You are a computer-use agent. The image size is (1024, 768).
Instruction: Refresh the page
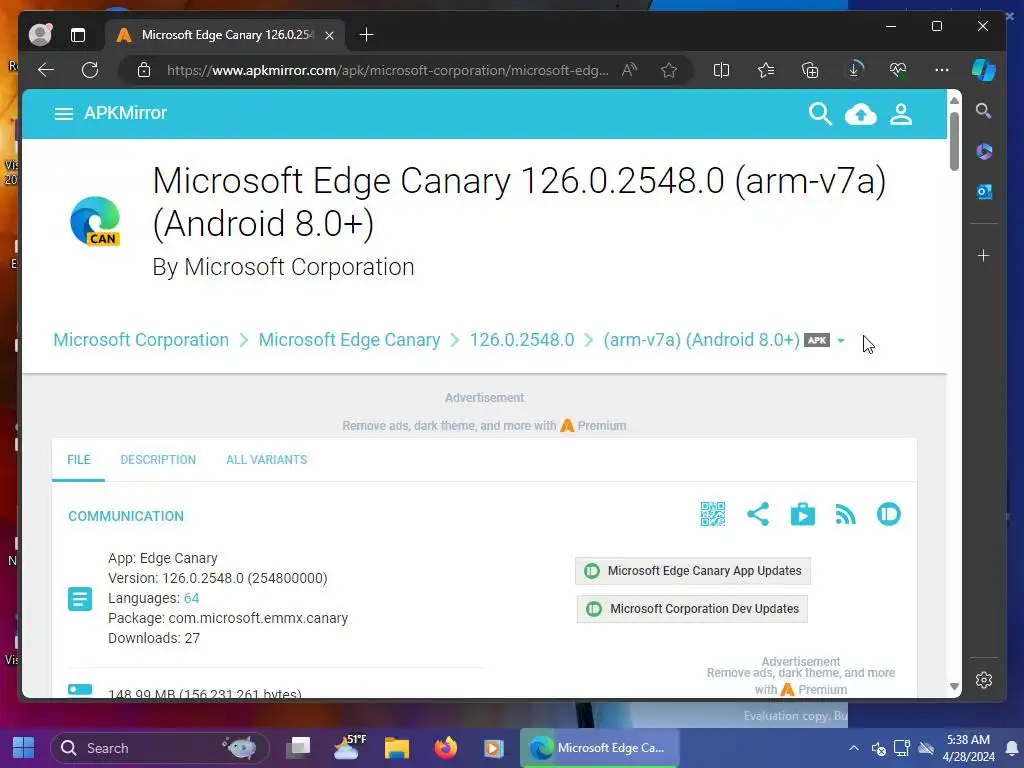(90, 70)
